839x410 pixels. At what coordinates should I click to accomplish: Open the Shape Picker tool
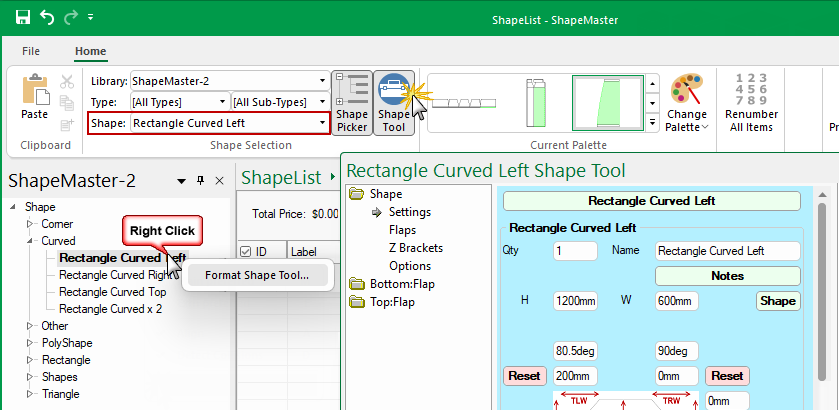pyautogui.click(x=351, y=102)
